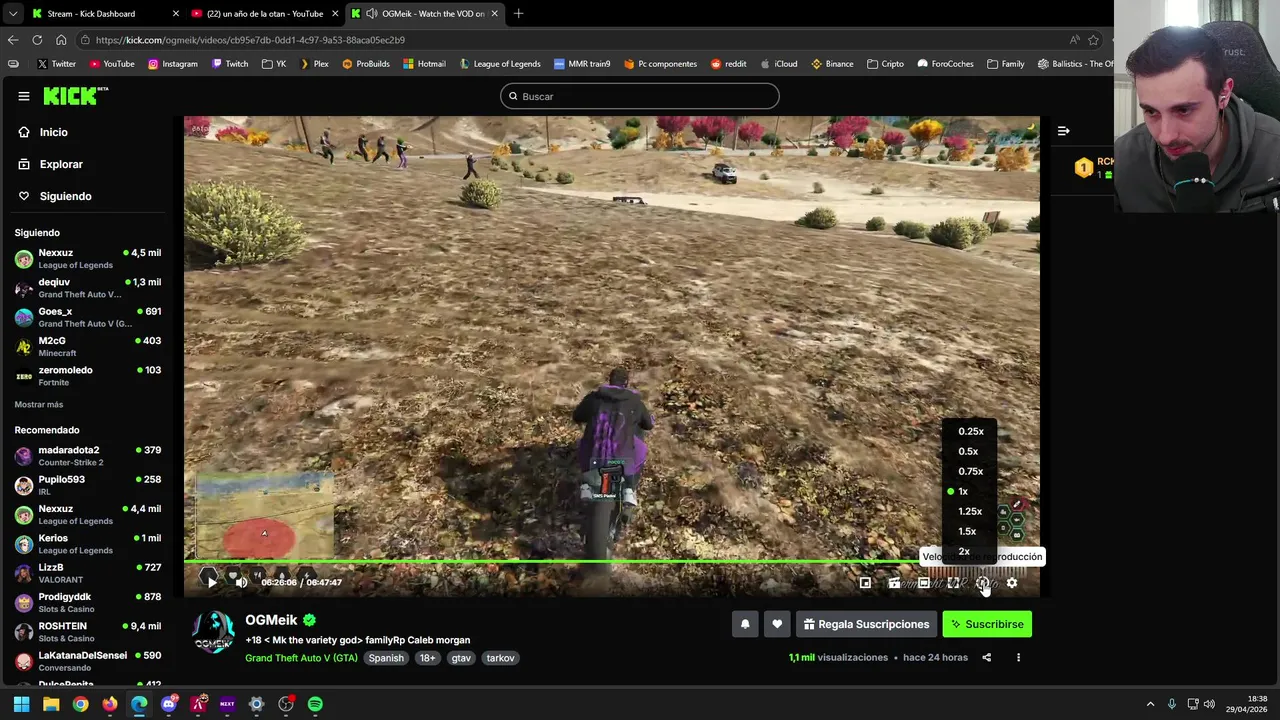Screen dimensions: 1280x720
Task: Open Spotify from the taskbar
Action: click(x=315, y=704)
